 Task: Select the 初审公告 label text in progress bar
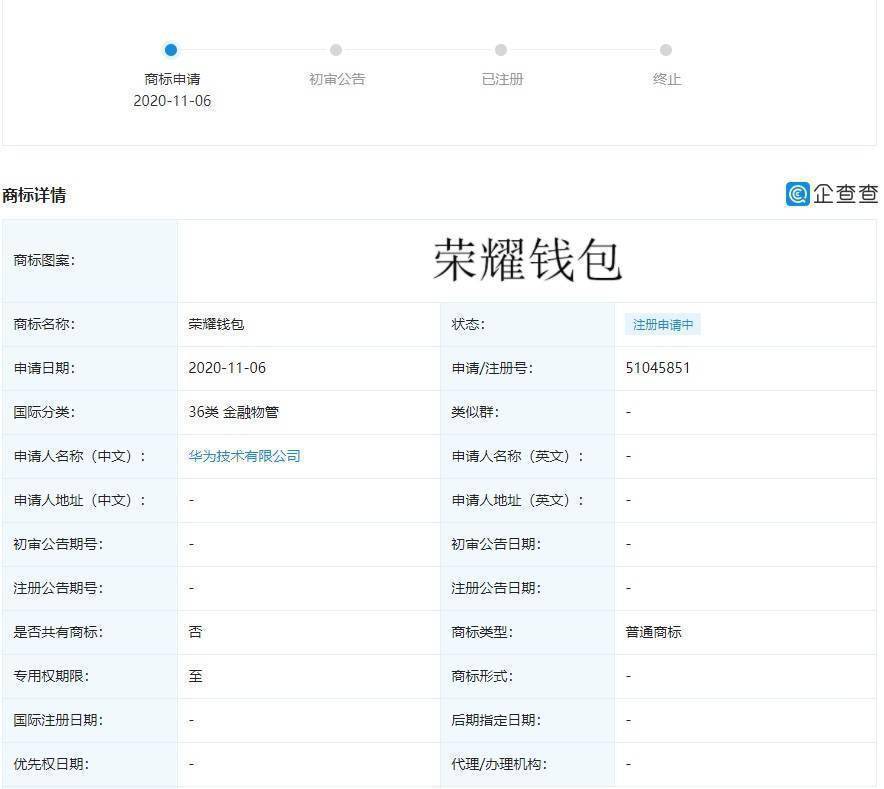pos(337,79)
